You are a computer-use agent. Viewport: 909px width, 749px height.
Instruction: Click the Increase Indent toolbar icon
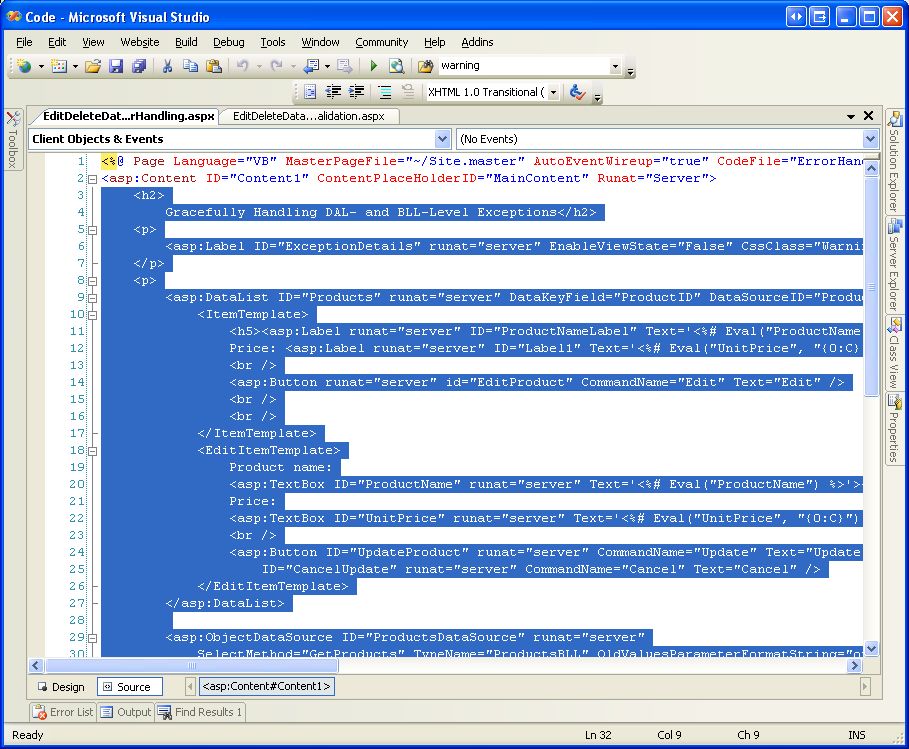(357, 92)
